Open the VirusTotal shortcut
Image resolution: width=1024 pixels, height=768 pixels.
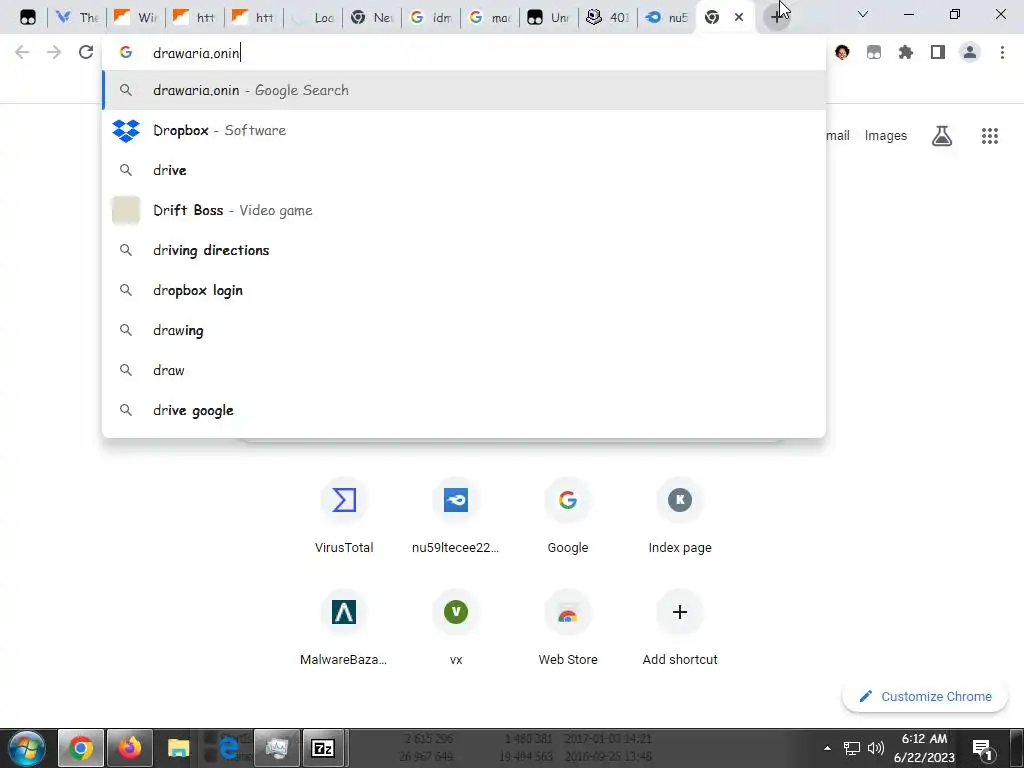coord(344,516)
